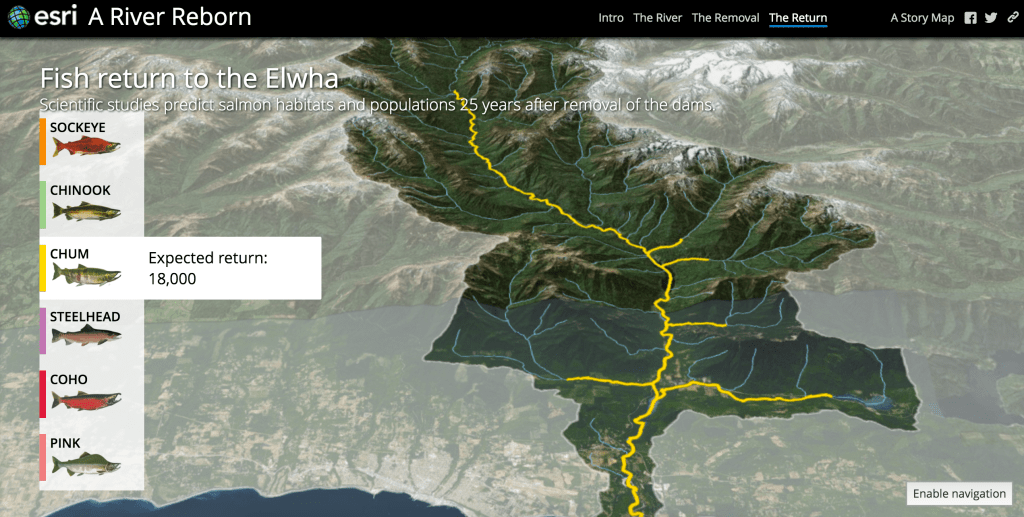
Task: Click the red Coho color bar
Action: pos(43,393)
